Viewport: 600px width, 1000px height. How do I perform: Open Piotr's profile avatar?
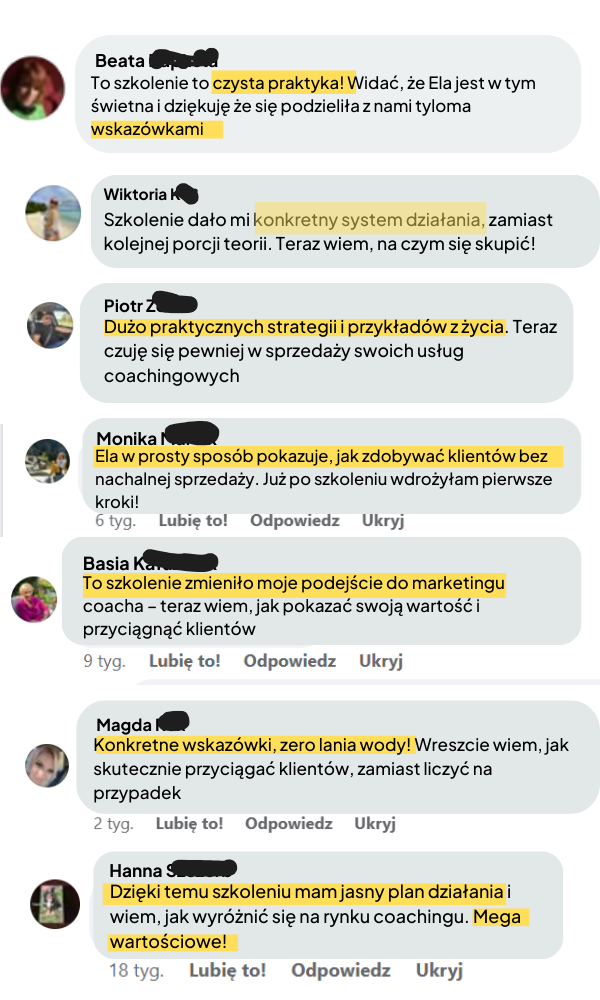50,325
